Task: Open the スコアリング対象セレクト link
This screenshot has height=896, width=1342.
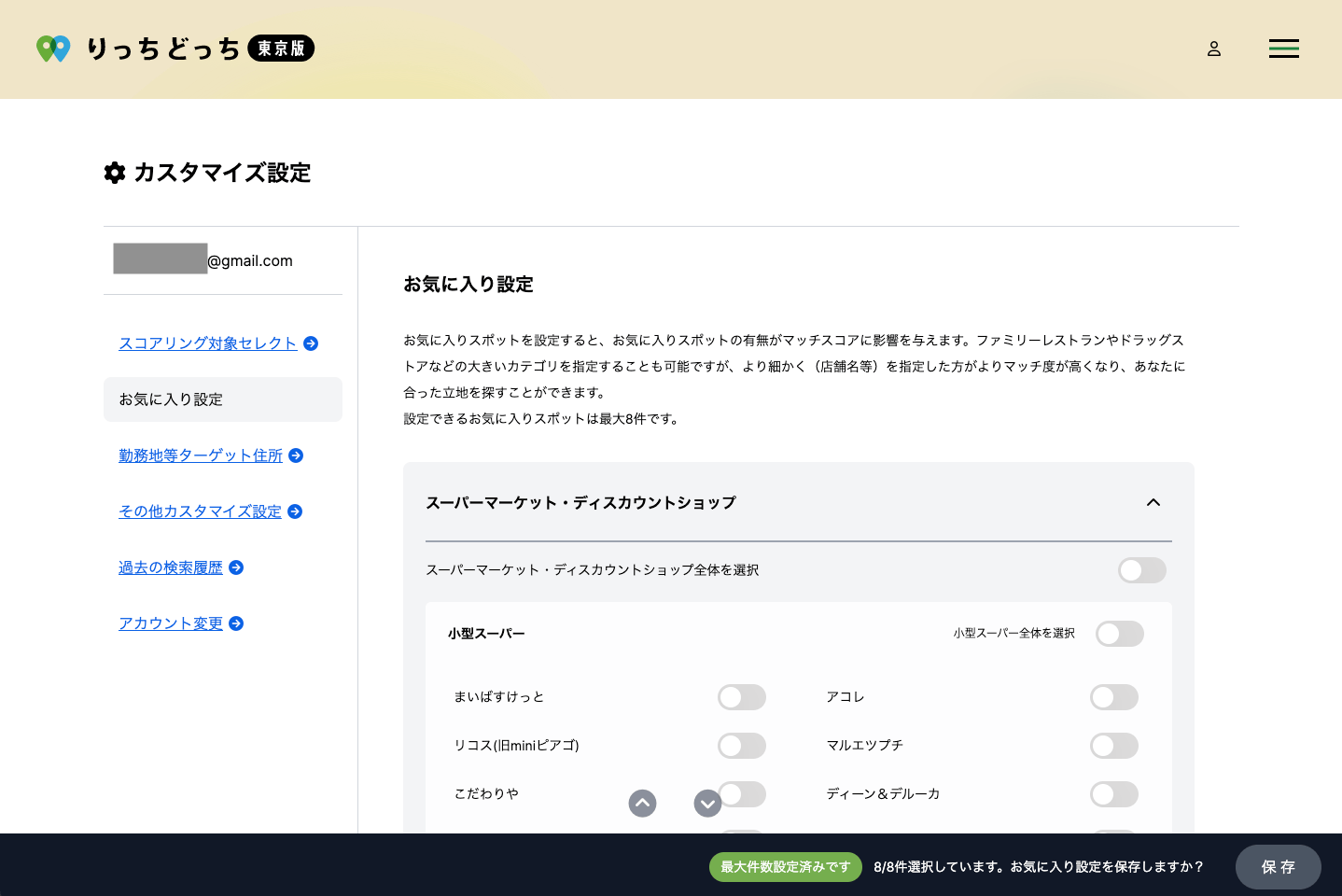Action: pos(207,343)
